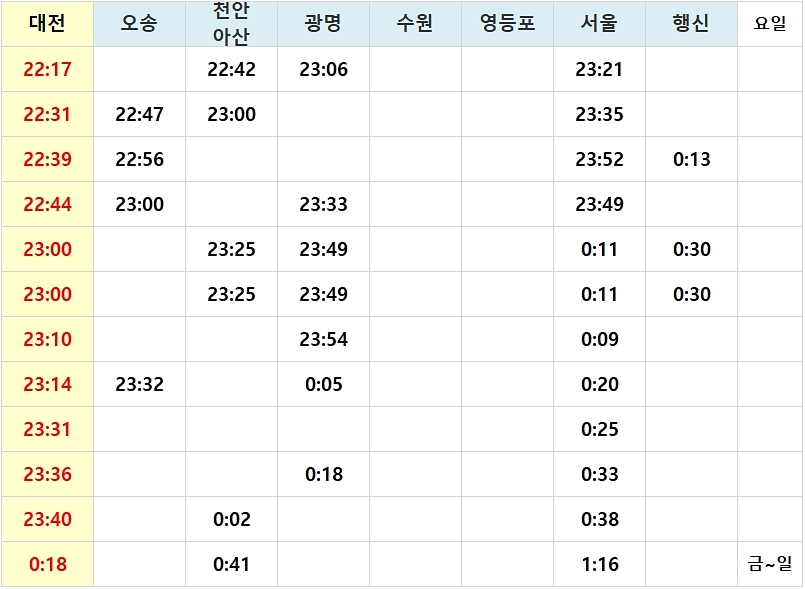Click the 23:35 서울 arrival cell

599,114
